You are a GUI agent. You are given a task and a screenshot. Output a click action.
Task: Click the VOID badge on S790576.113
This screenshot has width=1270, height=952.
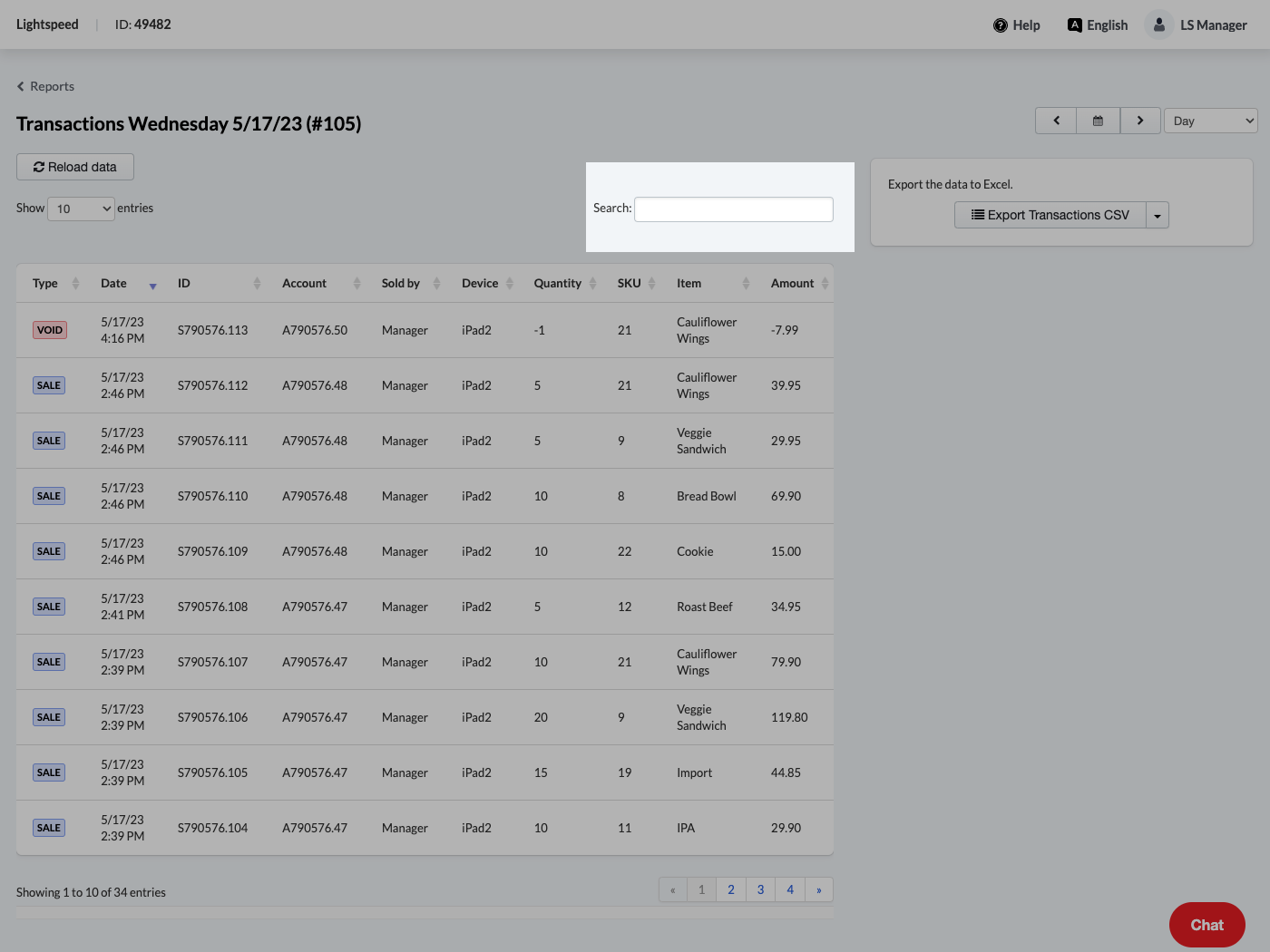tap(50, 330)
